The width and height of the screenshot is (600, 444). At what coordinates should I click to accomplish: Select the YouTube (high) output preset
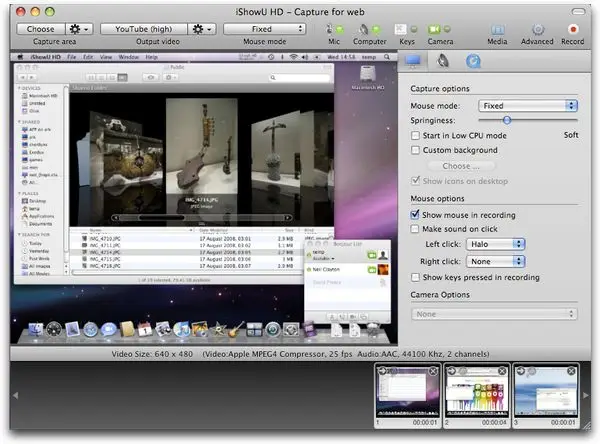click(x=142, y=29)
